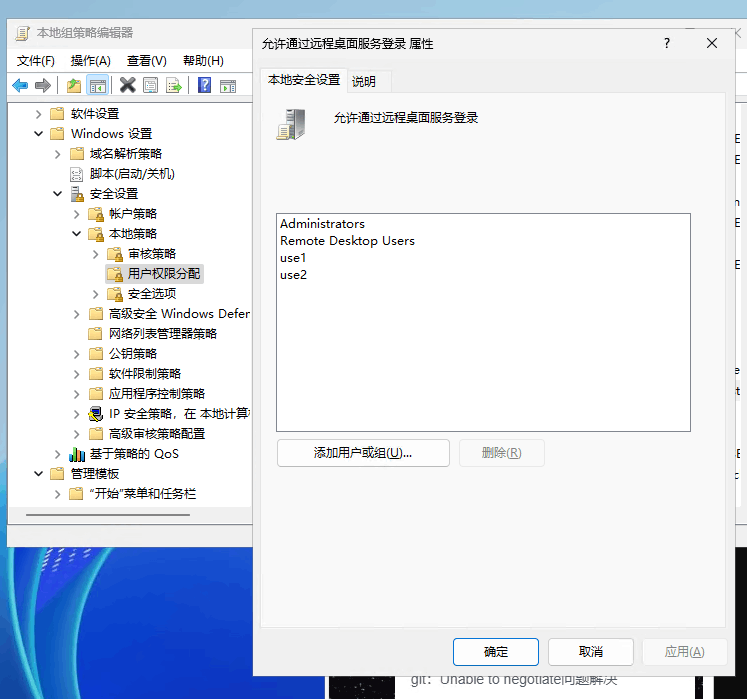
Task: Expand the 应用程序控制策略 node
Action: (x=77, y=394)
